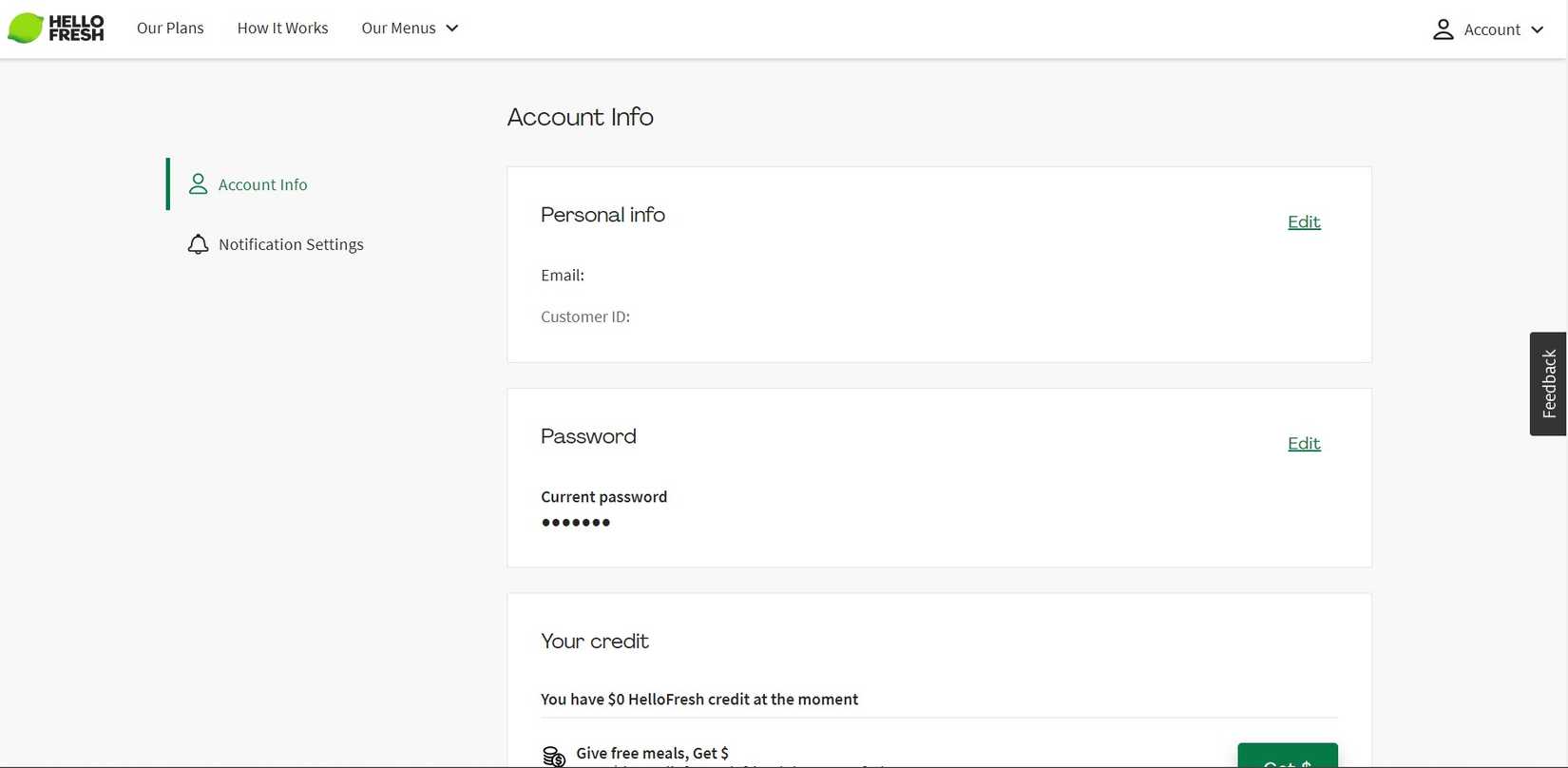Click the coins icon beside Give free meals
Screen dimensions: 1568x768
click(x=554, y=756)
